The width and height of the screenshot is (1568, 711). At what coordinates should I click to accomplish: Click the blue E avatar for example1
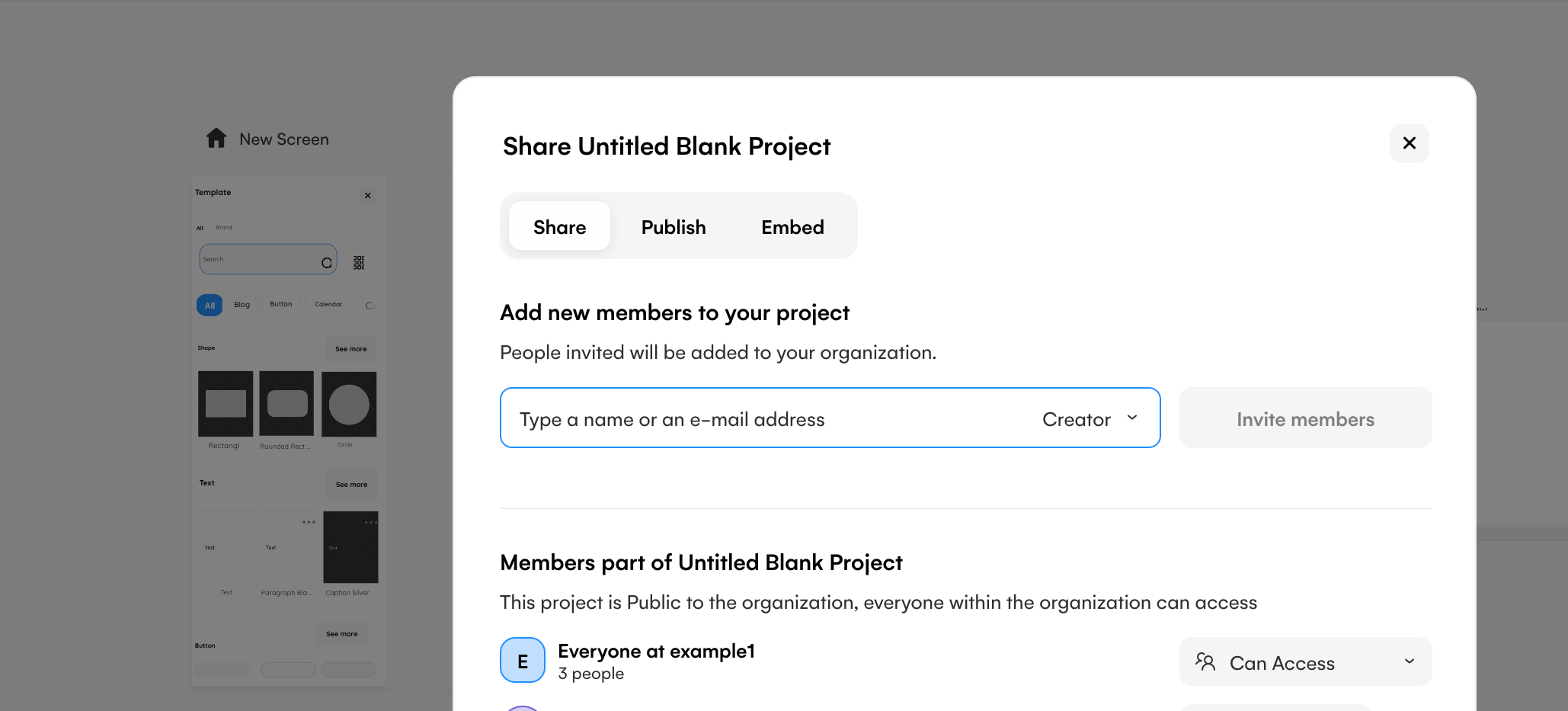pyautogui.click(x=523, y=660)
